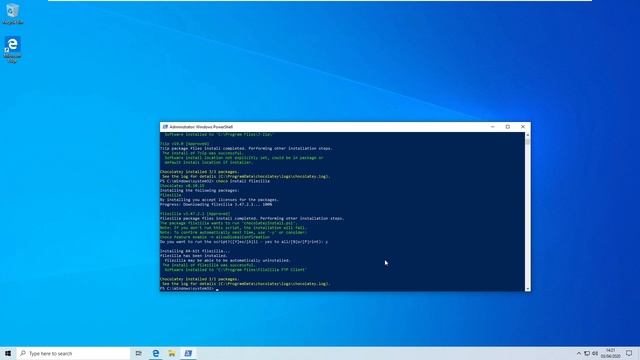Click the 'choco install filezilla' command line

(x=215, y=181)
